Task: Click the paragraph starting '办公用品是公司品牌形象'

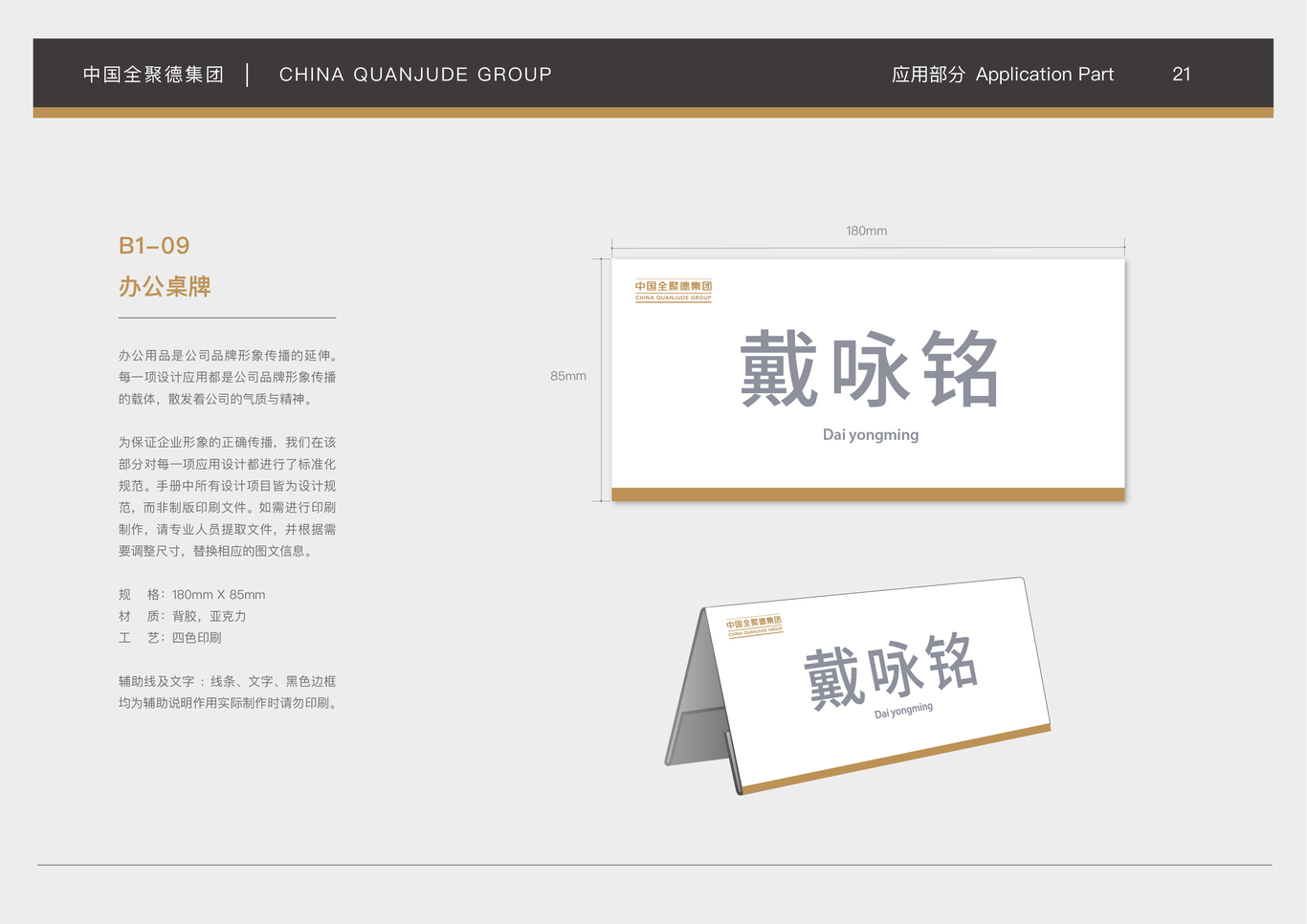Action: point(228,377)
